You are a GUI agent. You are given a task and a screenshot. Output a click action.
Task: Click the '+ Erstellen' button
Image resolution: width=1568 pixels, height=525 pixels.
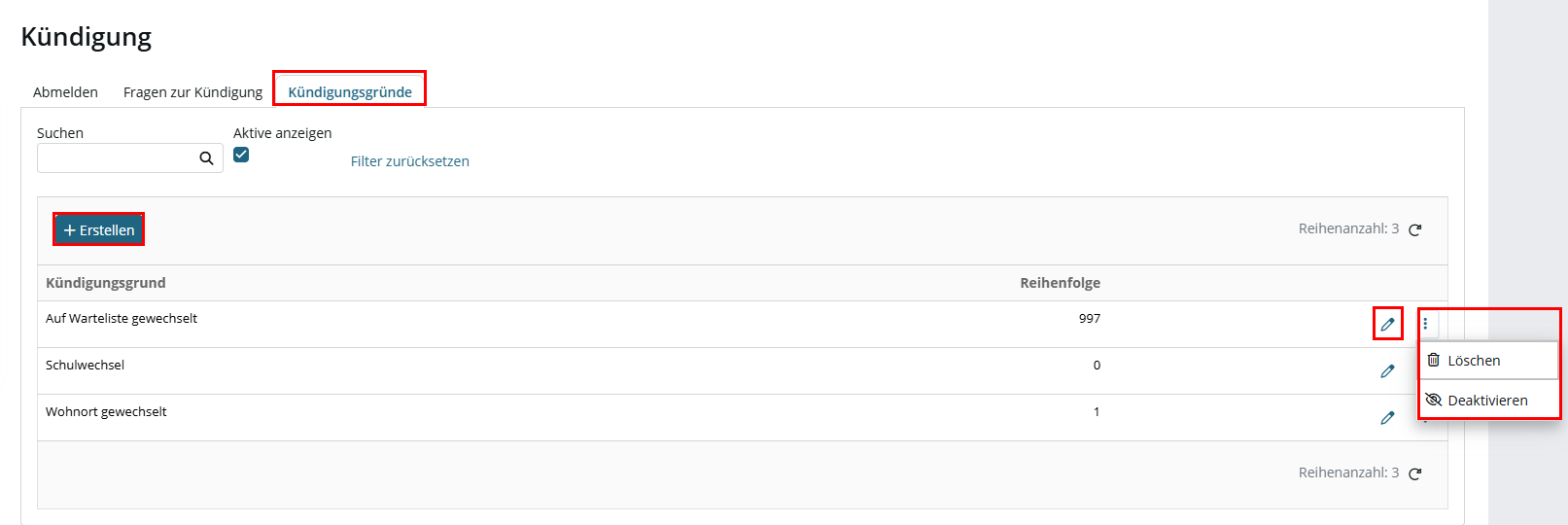coord(99,230)
